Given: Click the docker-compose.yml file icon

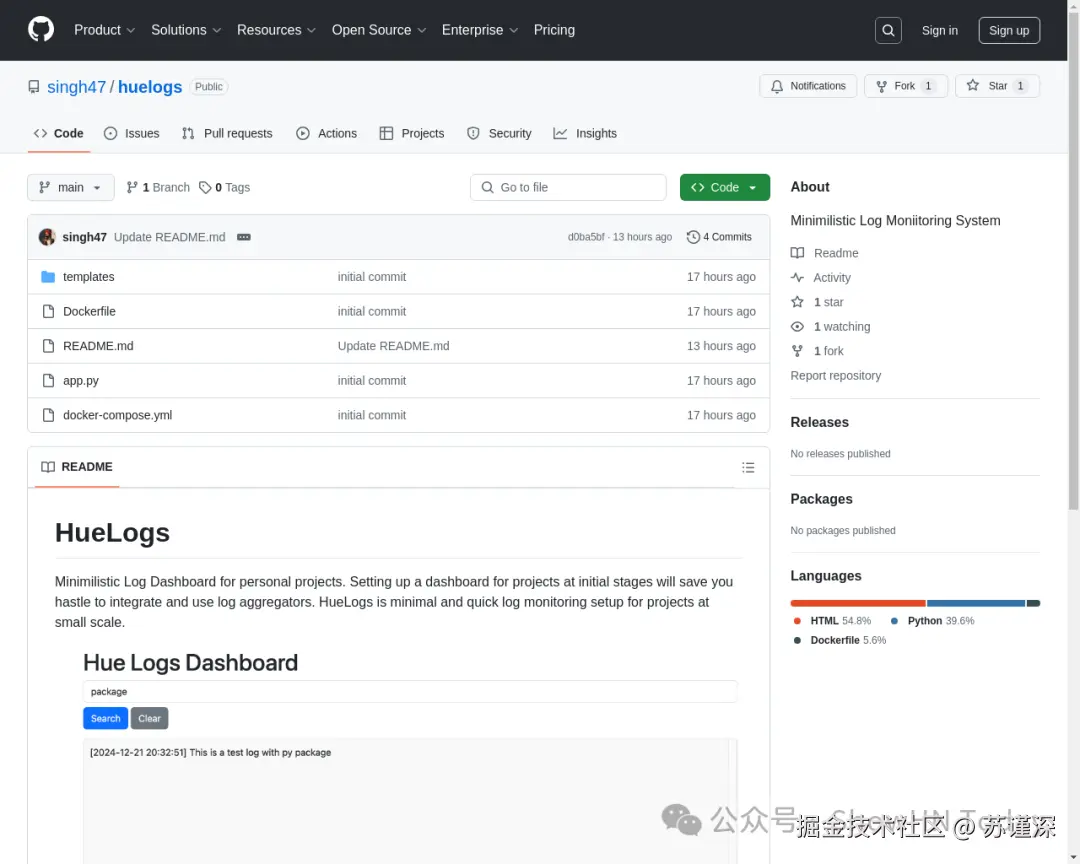Looking at the screenshot, I should [x=48, y=415].
